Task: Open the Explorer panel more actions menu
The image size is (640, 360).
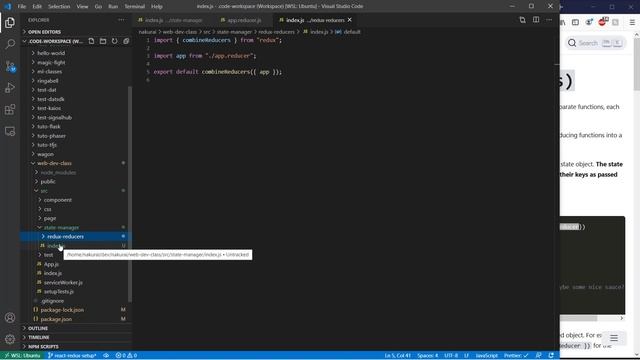Action: (121, 20)
